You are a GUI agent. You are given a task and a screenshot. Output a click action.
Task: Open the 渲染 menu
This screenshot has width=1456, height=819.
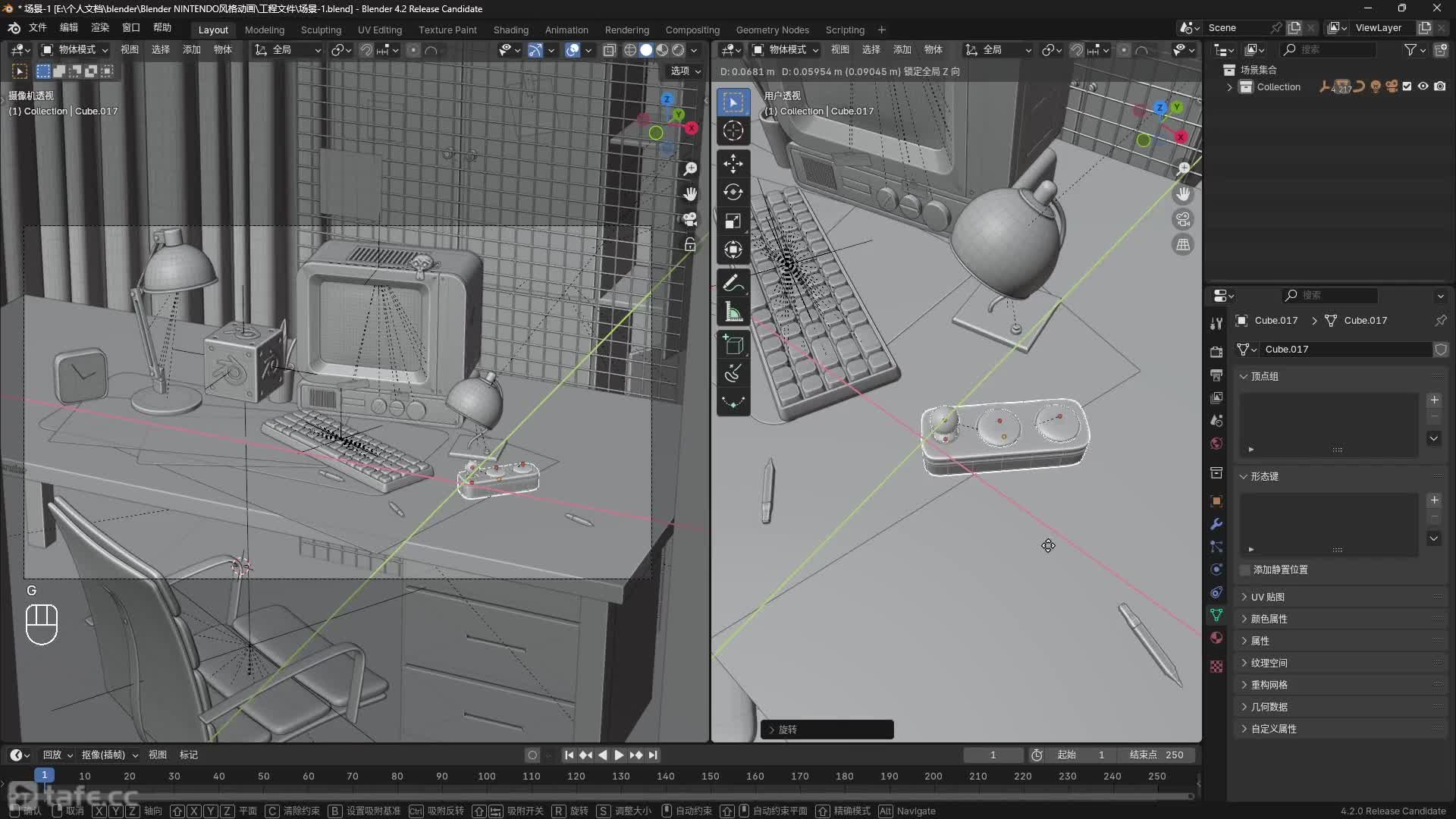[100, 27]
